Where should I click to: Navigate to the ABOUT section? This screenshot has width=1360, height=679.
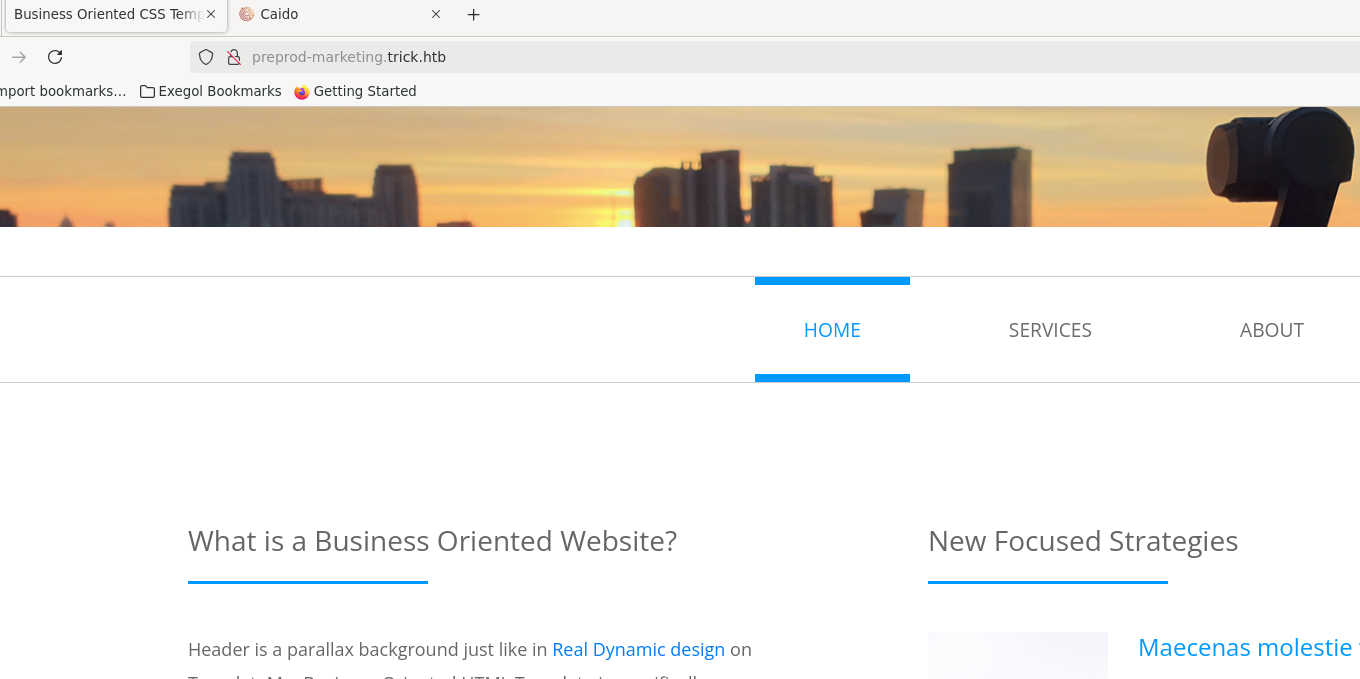tap(1271, 330)
